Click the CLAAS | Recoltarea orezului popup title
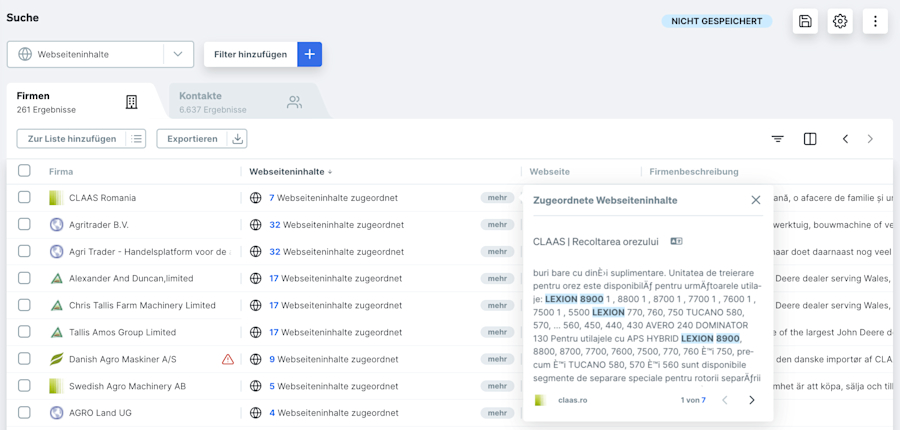The height and width of the screenshot is (430, 900). click(x=596, y=242)
